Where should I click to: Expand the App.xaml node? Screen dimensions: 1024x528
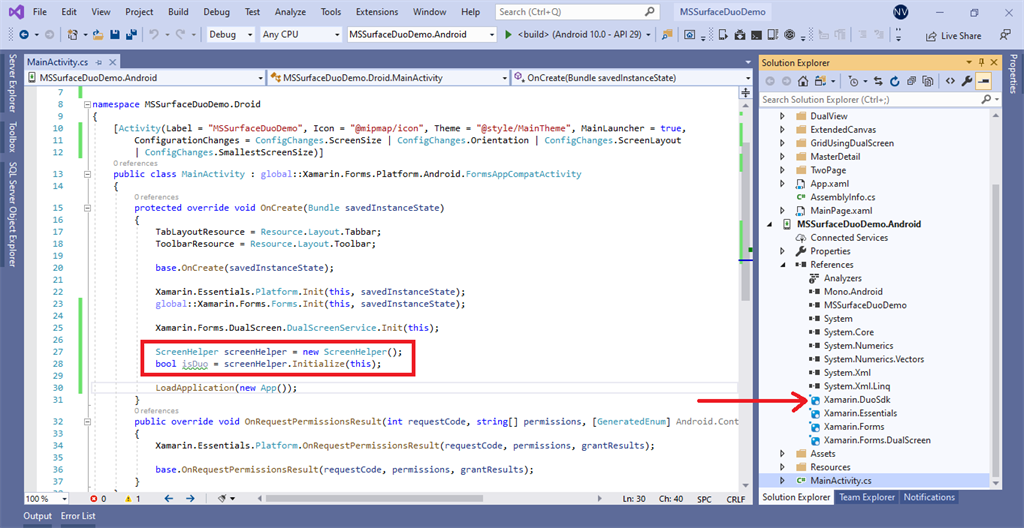click(x=782, y=184)
